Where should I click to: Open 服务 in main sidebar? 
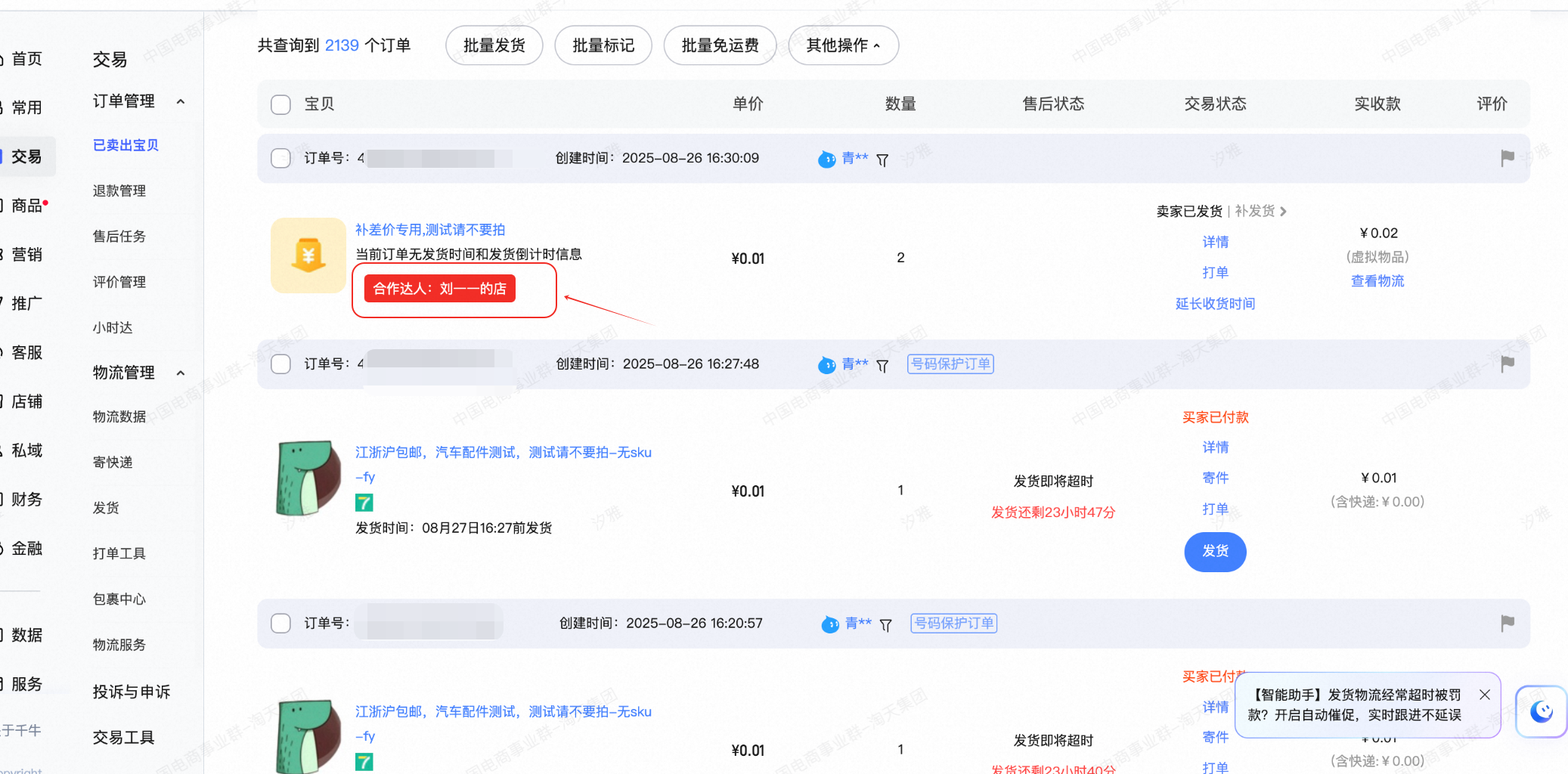(26, 684)
